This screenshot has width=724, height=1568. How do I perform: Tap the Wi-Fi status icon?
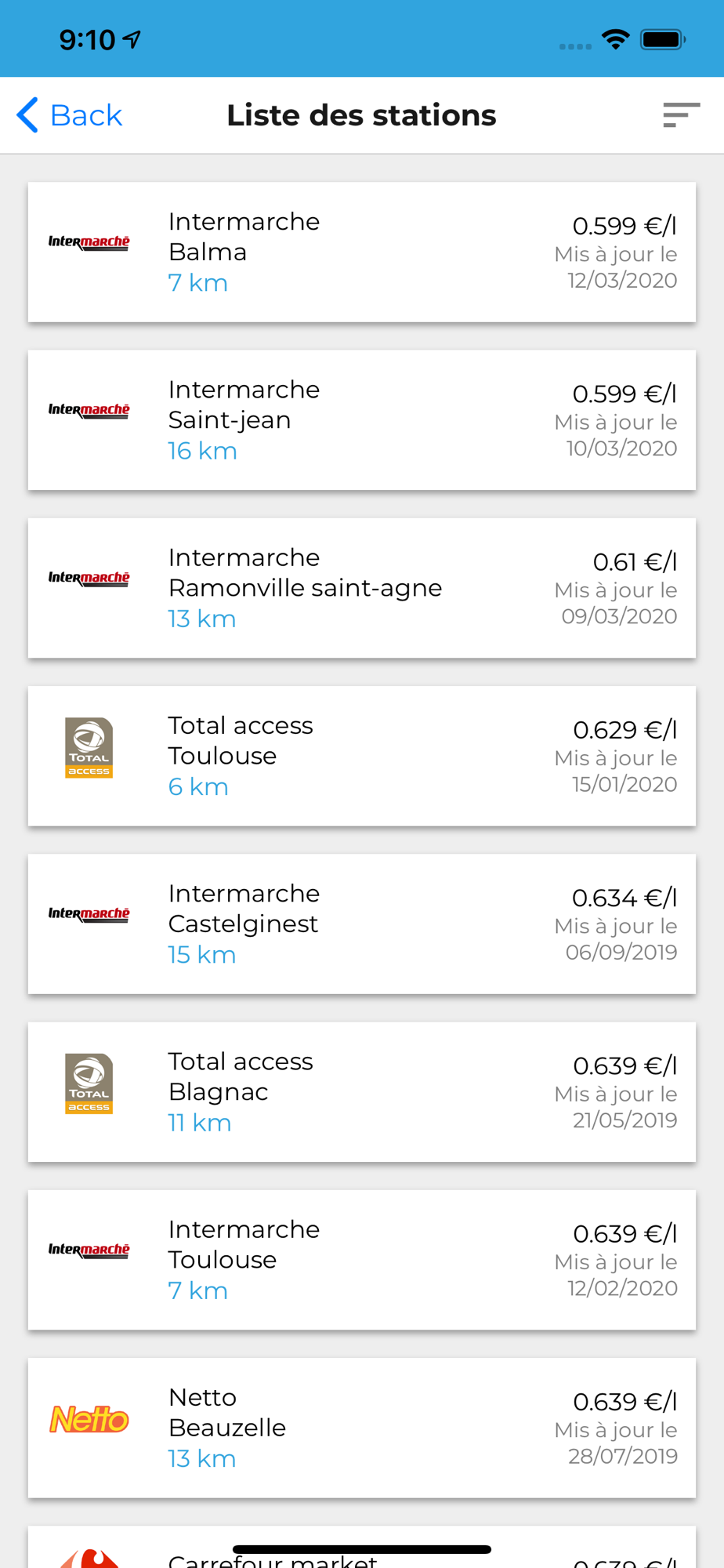pyautogui.click(x=616, y=39)
